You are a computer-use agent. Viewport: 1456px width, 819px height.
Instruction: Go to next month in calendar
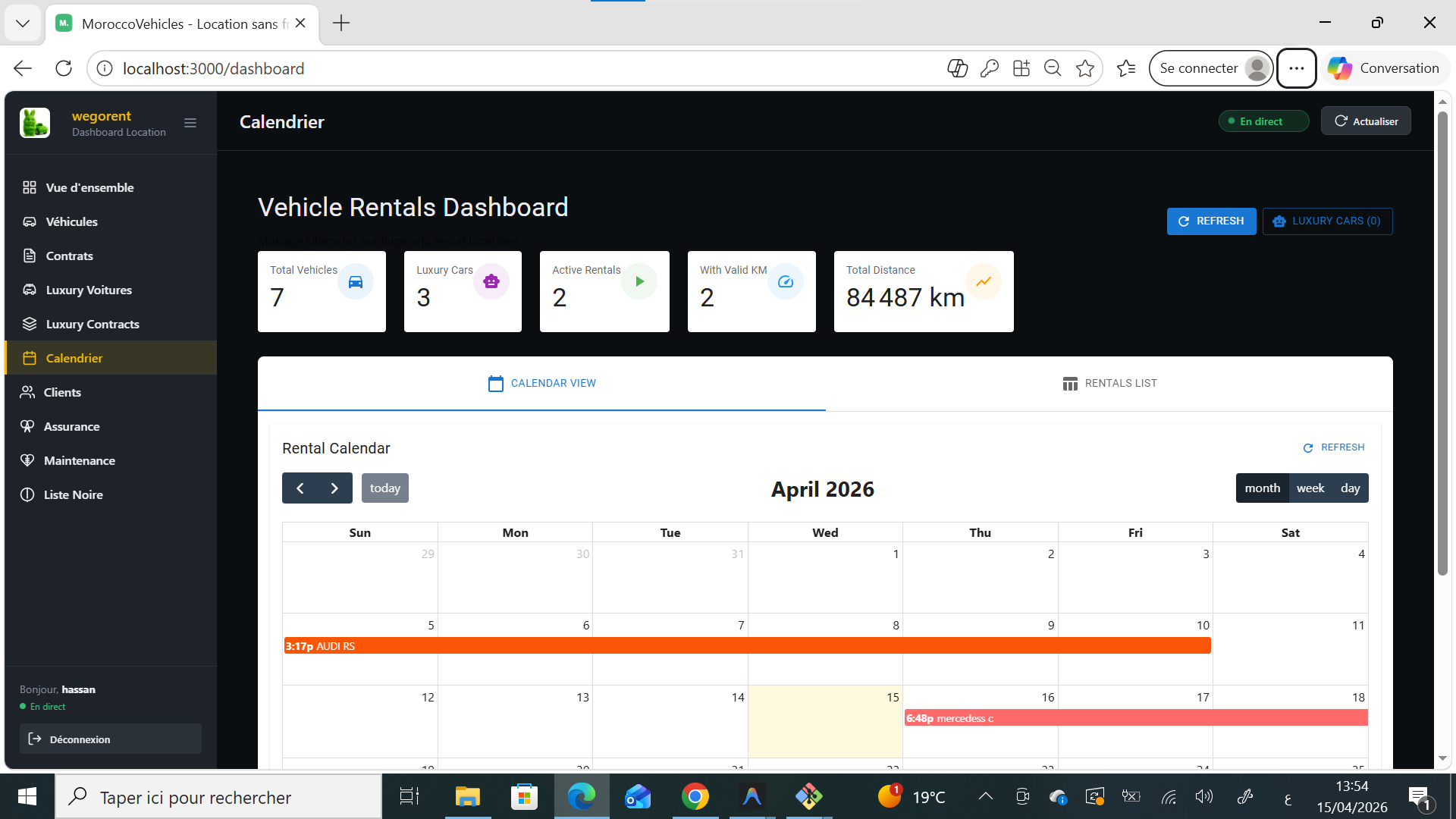(334, 488)
